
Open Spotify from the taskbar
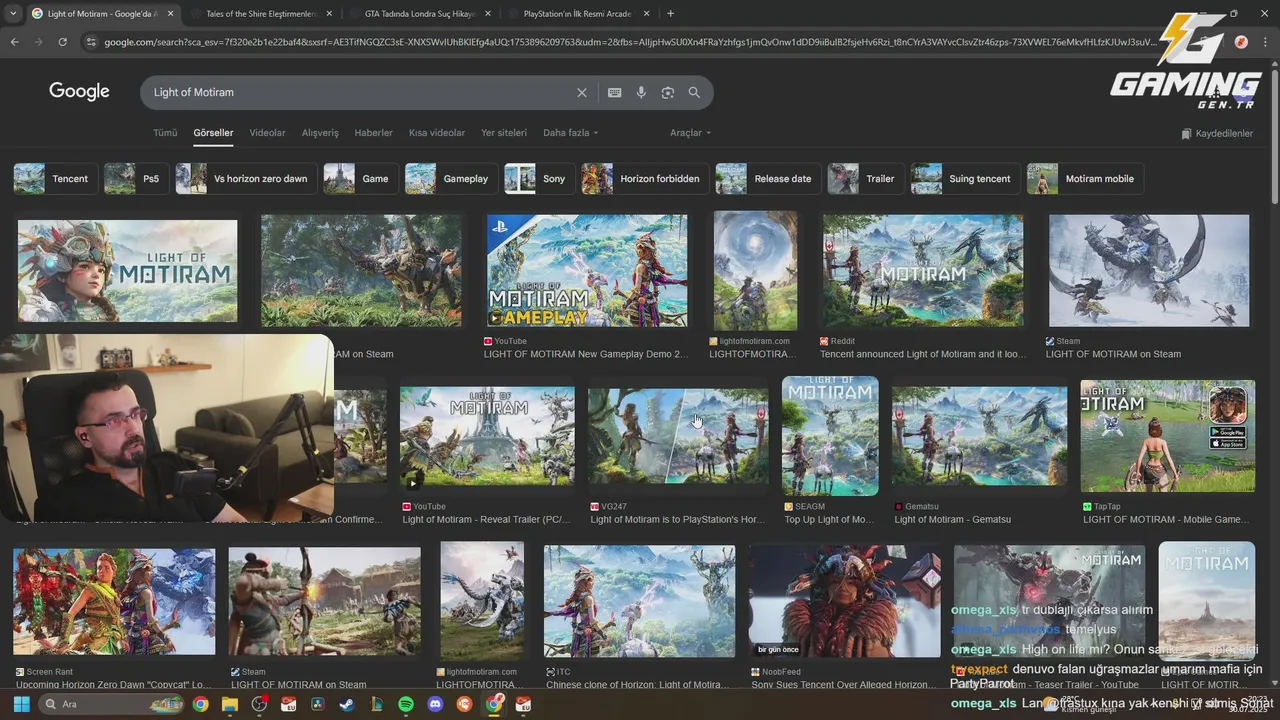tap(406, 704)
